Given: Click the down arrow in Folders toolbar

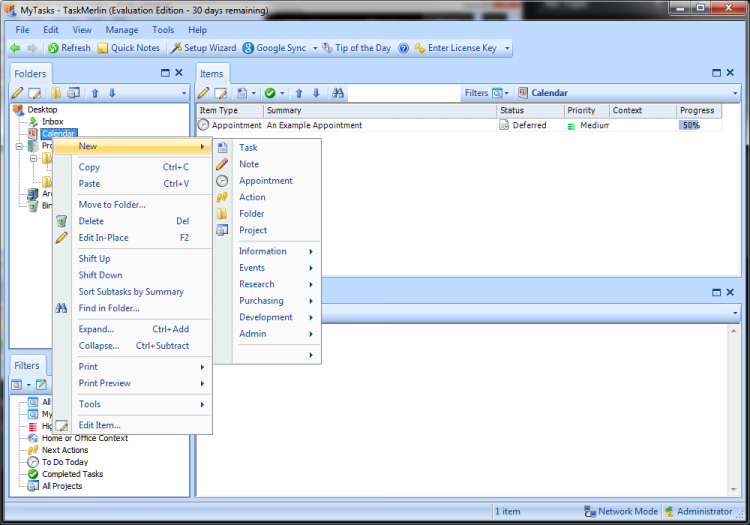Looking at the screenshot, I should [x=112, y=93].
